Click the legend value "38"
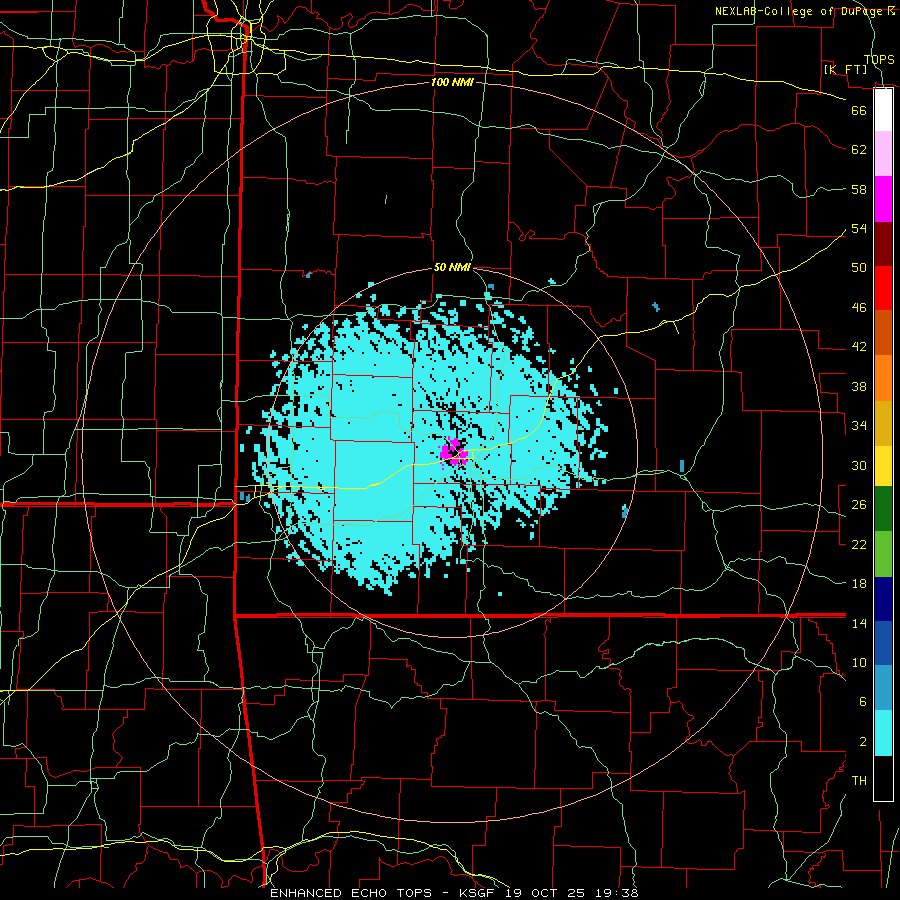The width and height of the screenshot is (900, 900). pyautogui.click(x=859, y=386)
